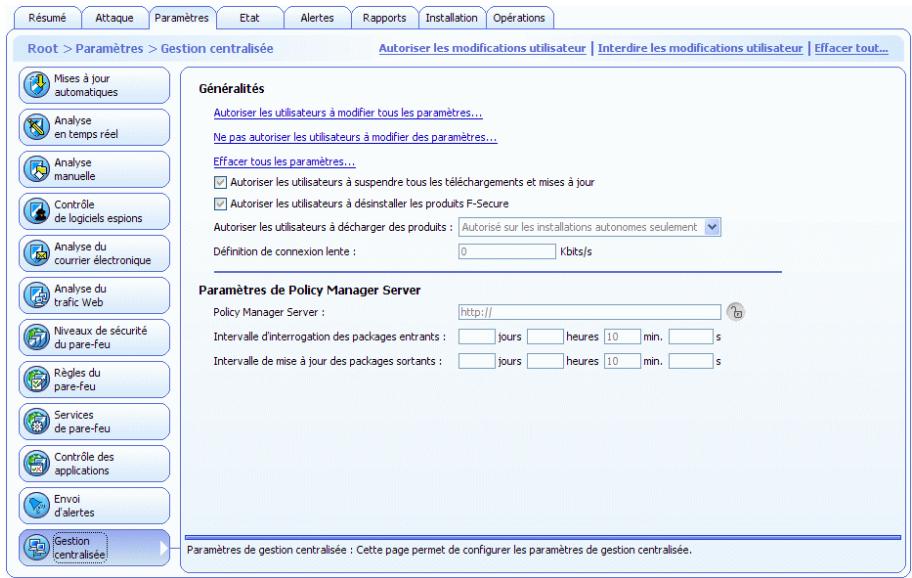Click Interdire les modifications utilisateur link
This screenshot has height=578, width=912.
click(700, 48)
